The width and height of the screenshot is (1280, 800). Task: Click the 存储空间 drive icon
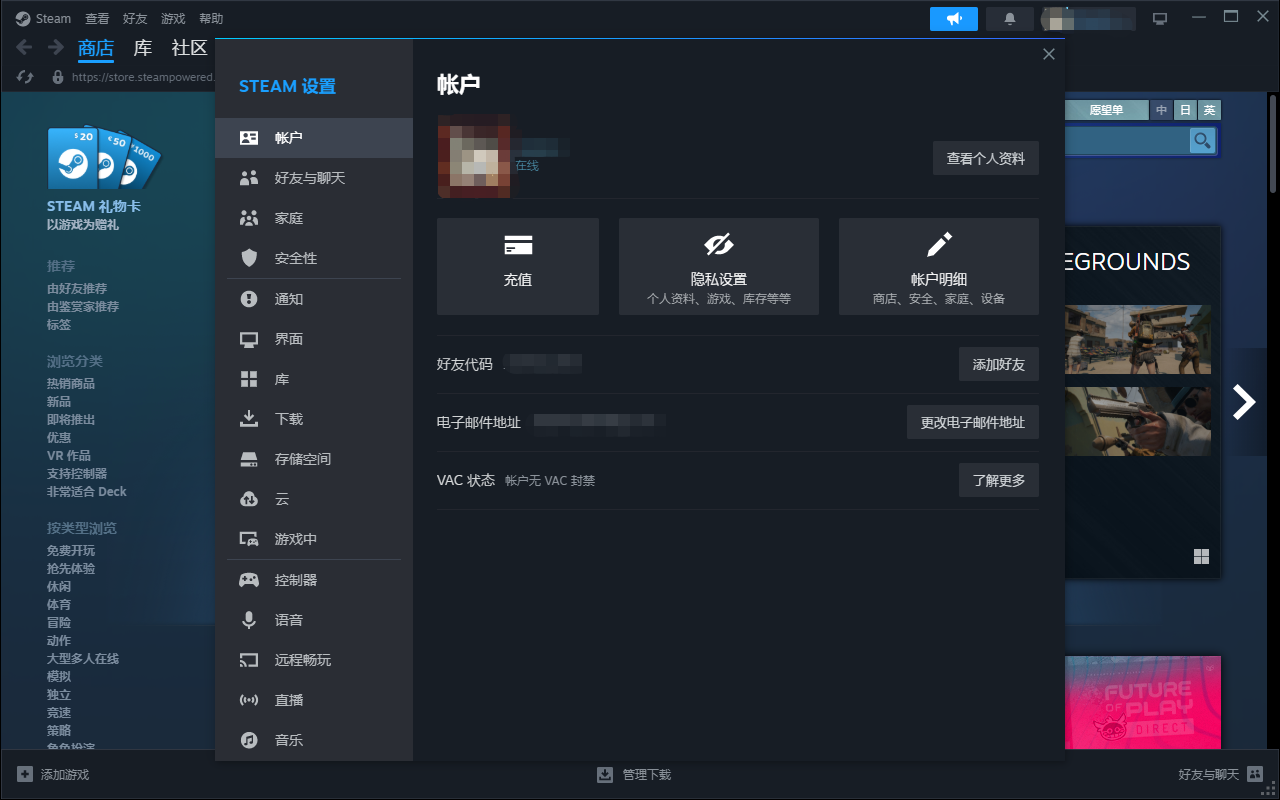[249, 459]
